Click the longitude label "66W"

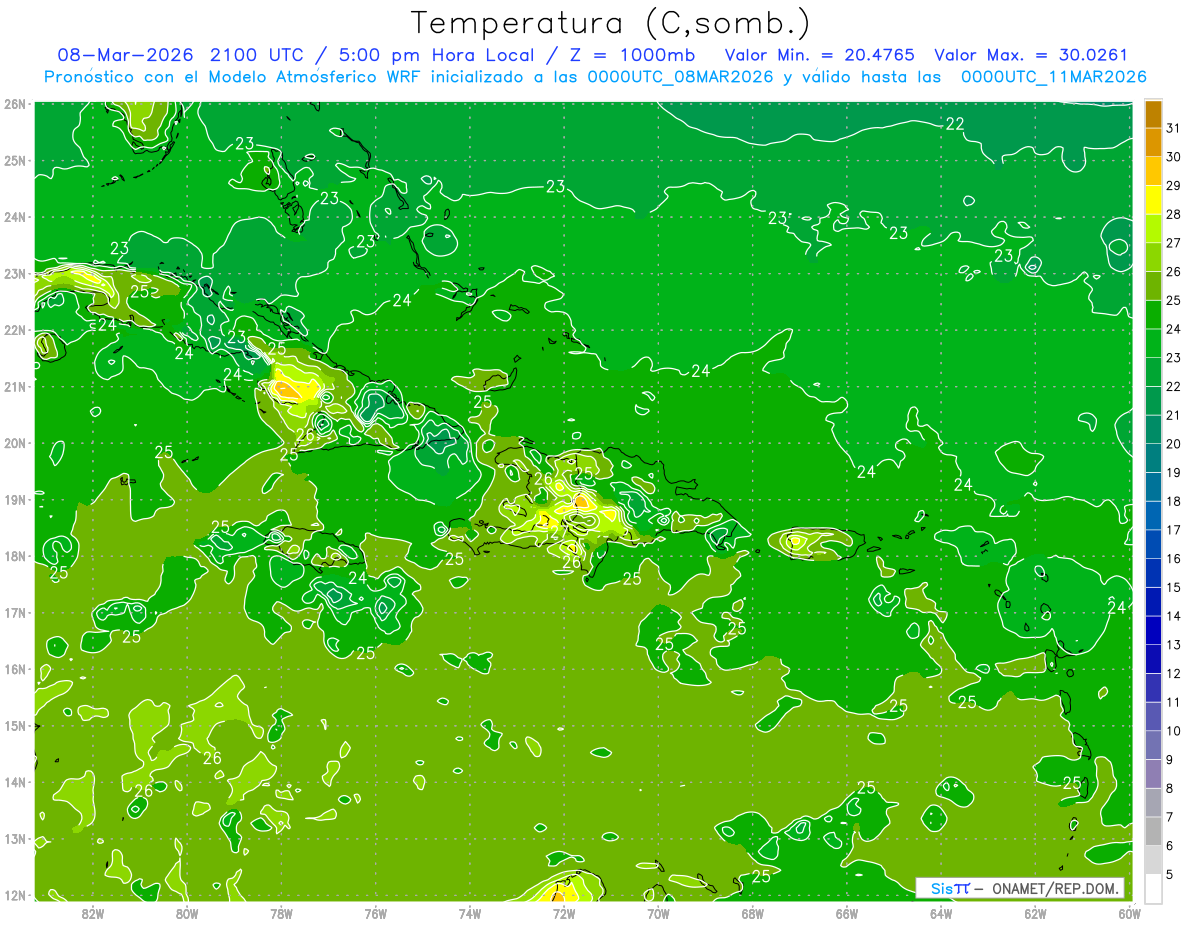tap(847, 913)
